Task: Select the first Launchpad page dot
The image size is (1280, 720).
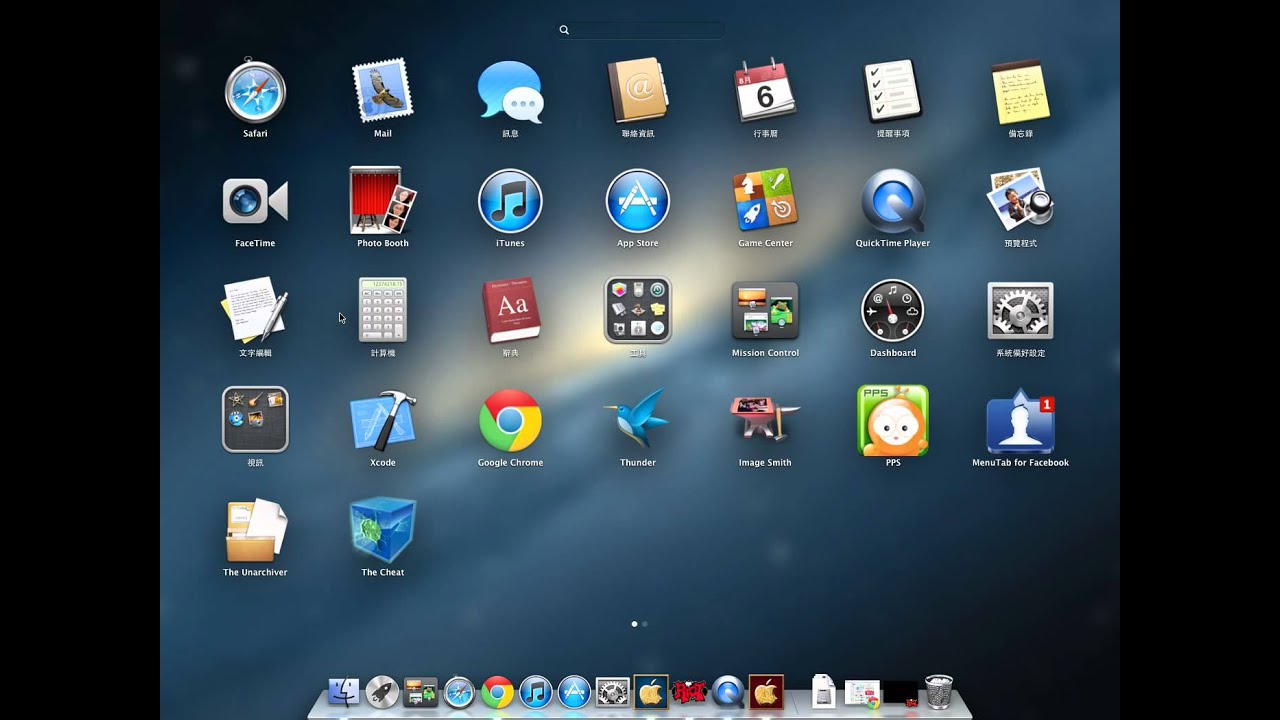Action: 634,624
